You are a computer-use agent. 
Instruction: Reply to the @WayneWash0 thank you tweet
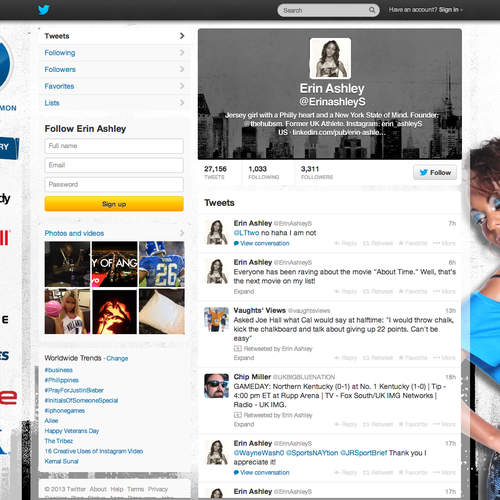point(345,473)
